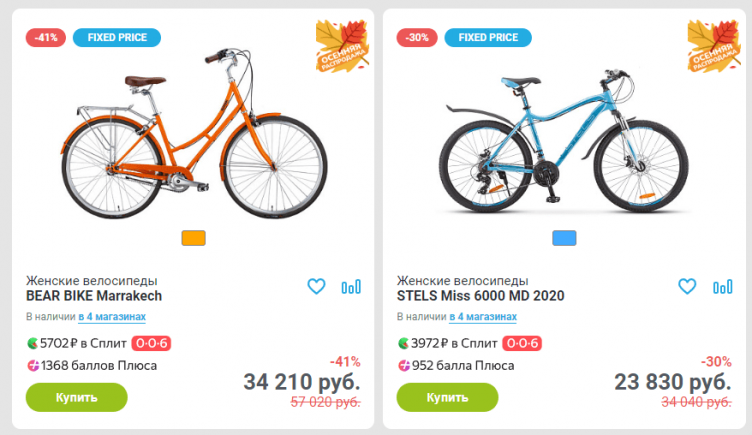
Task: Add STELS Miss 6000 to favorites
Action: tap(687, 287)
